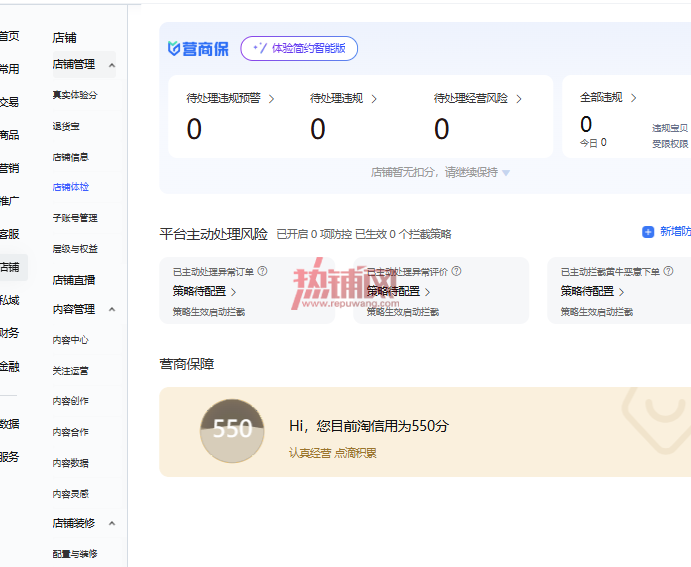Expand the 店铺暂无扣分 dropdown triangle
The image size is (691, 567).
pos(506,173)
